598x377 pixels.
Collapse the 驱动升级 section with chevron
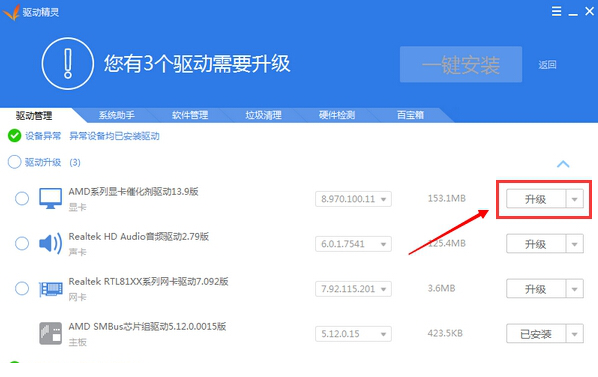(563, 164)
